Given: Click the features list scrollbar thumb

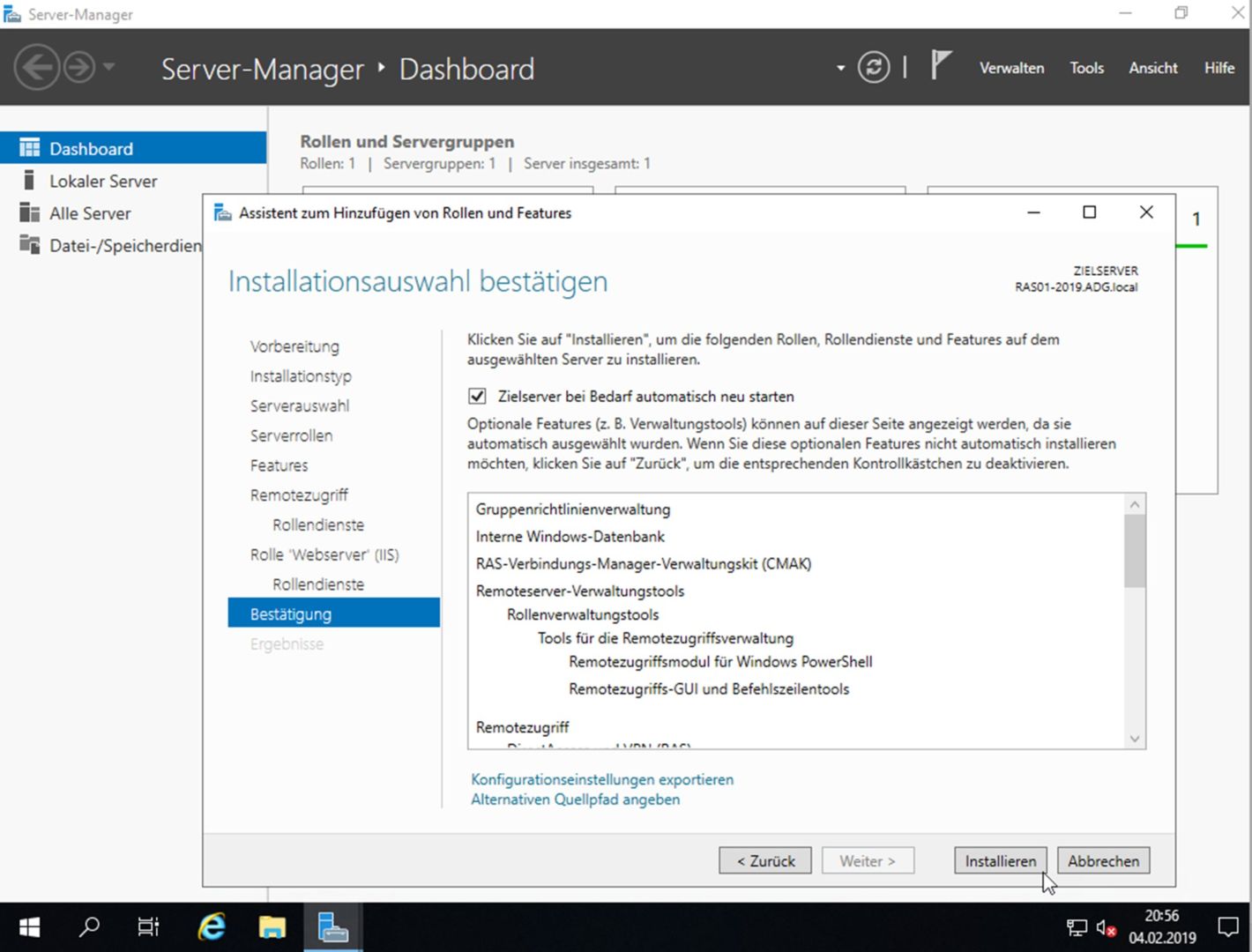Looking at the screenshot, I should pos(1135,551).
